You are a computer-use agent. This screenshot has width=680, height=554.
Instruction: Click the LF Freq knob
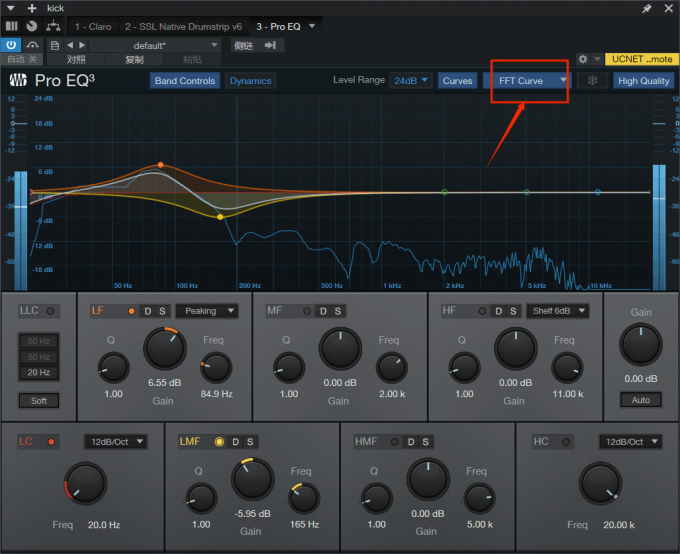coord(216,368)
